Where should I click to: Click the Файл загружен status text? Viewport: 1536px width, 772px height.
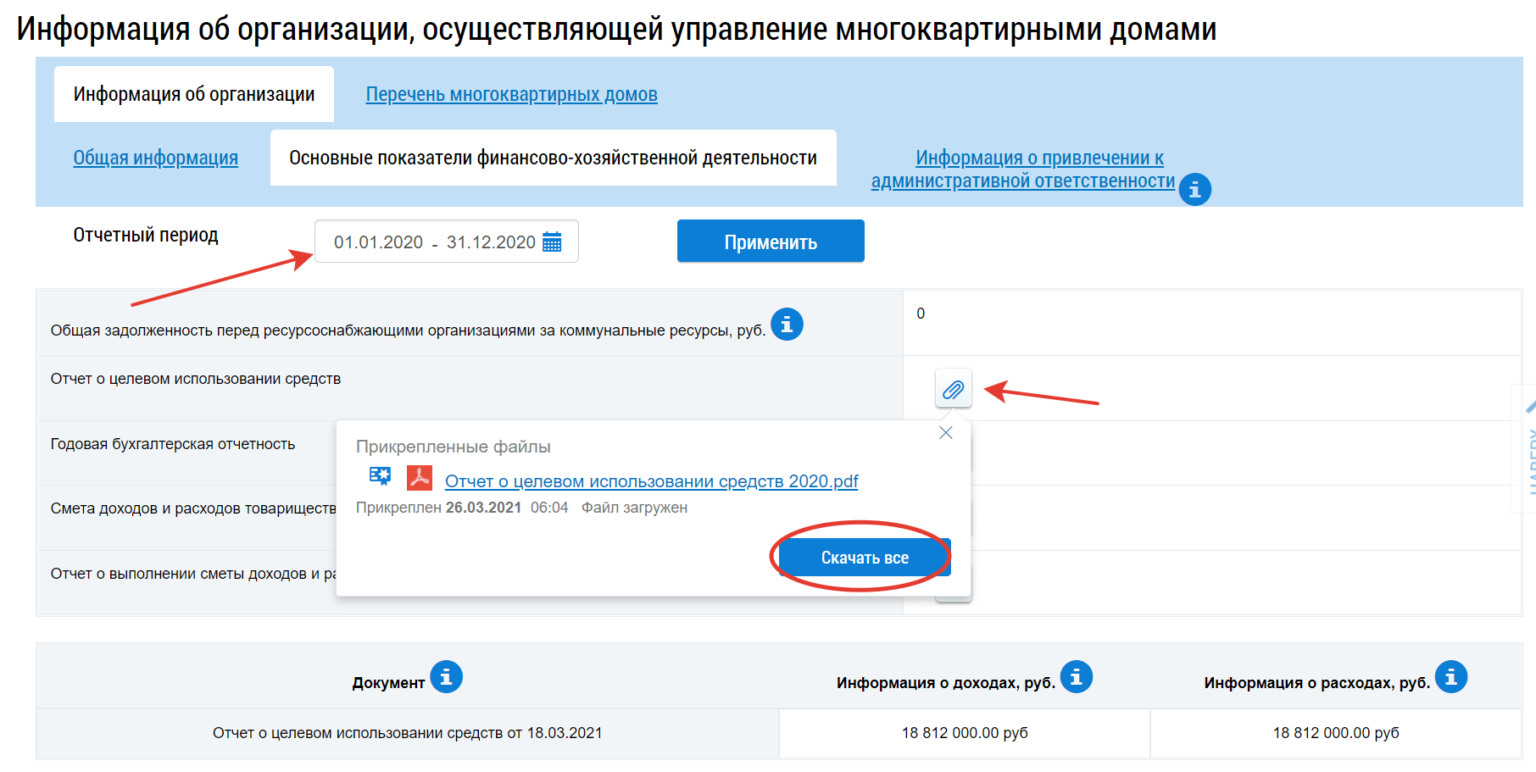pos(635,508)
